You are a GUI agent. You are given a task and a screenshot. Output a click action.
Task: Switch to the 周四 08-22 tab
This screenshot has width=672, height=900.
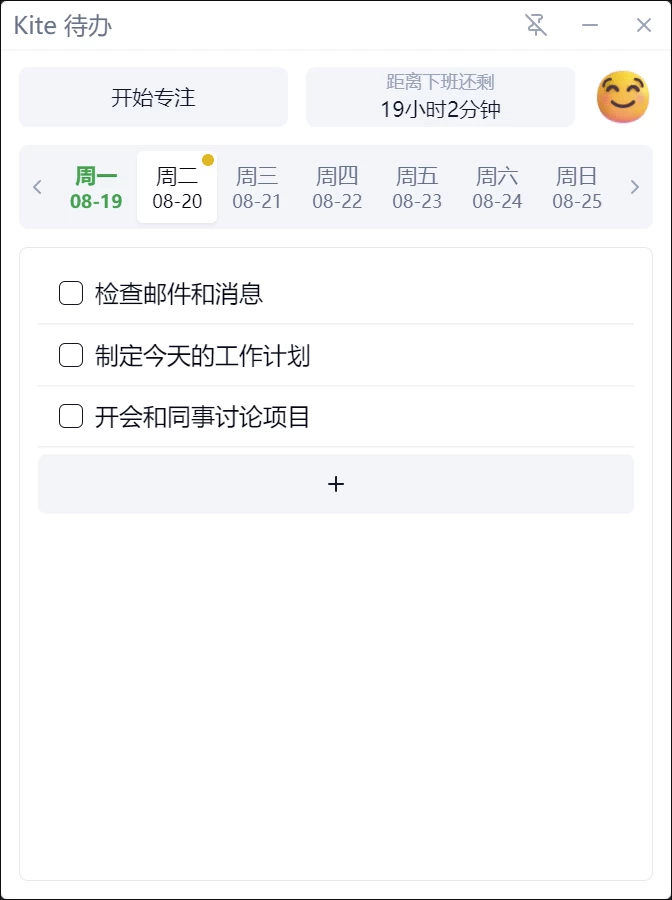pyautogui.click(x=336, y=187)
